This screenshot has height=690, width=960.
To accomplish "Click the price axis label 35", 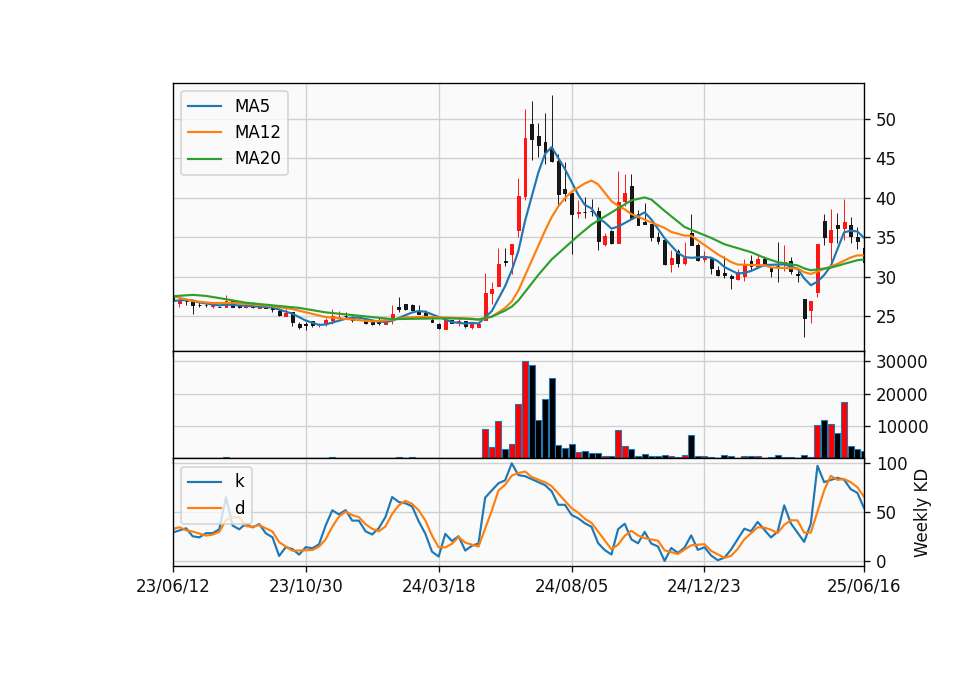I will pyautogui.click(x=886, y=238).
